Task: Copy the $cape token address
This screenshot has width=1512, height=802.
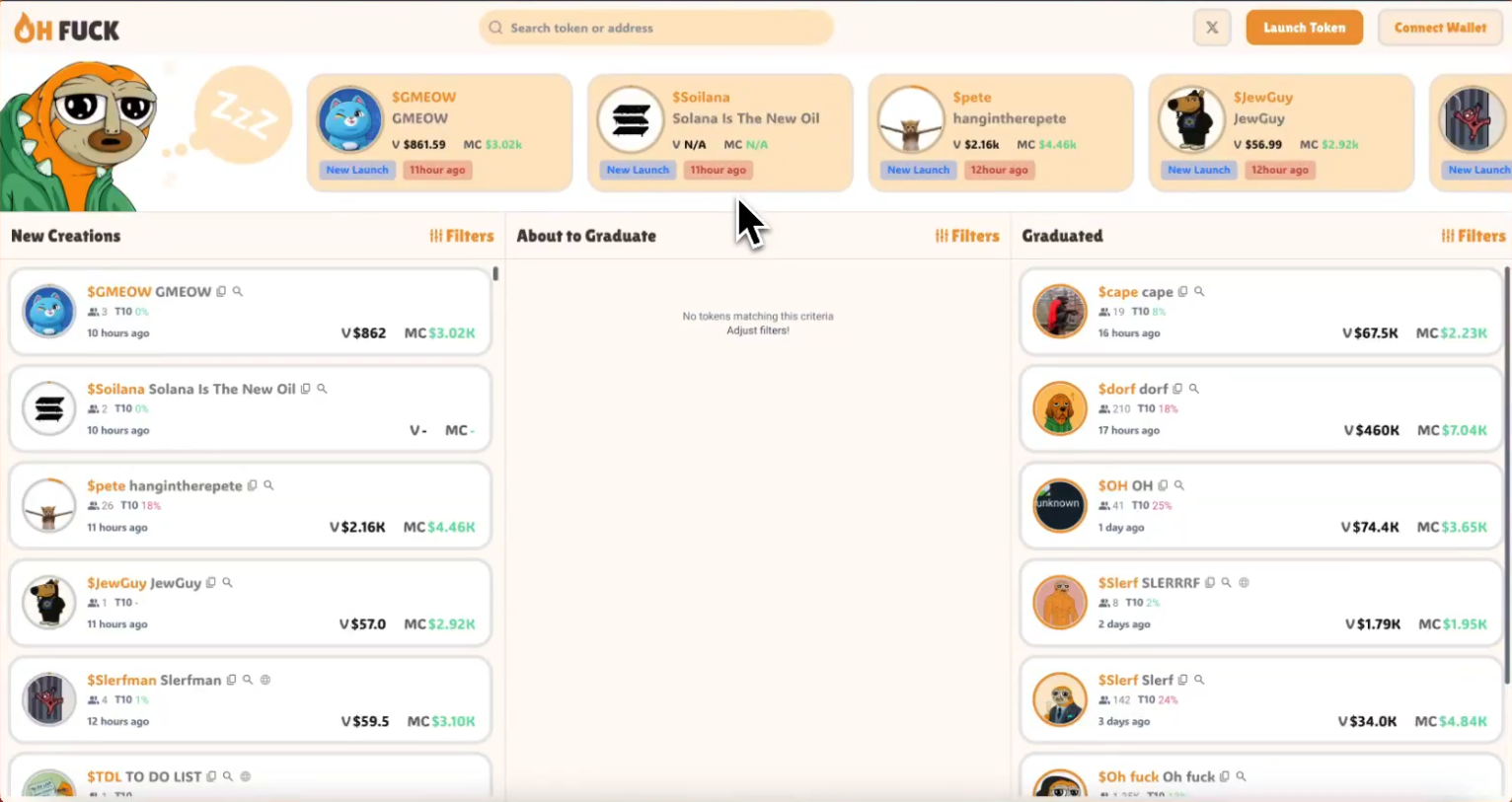Action: [1182, 292]
